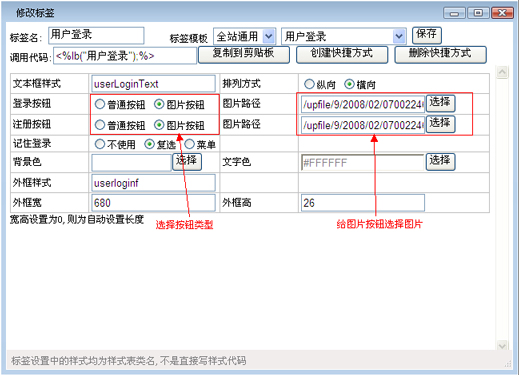
Task: Click the 外框宽 680 field
Action: point(153,203)
